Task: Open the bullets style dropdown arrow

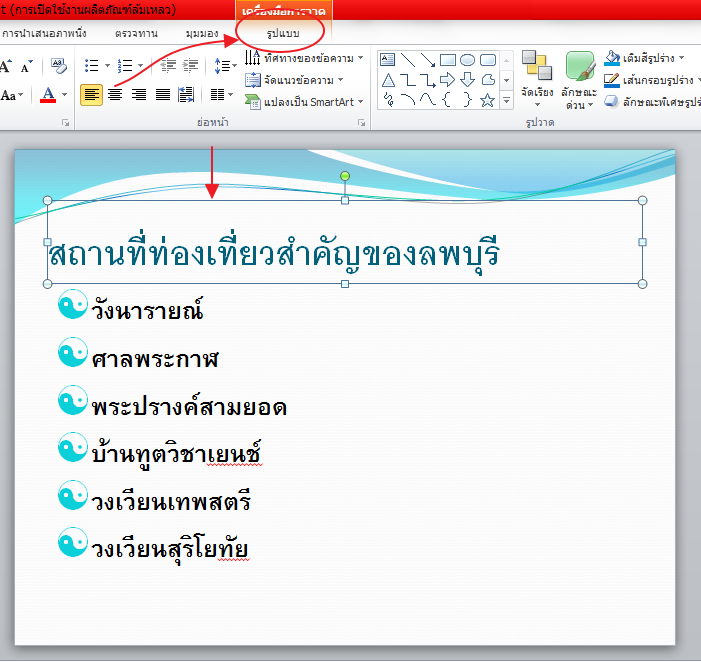Action: point(107,66)
